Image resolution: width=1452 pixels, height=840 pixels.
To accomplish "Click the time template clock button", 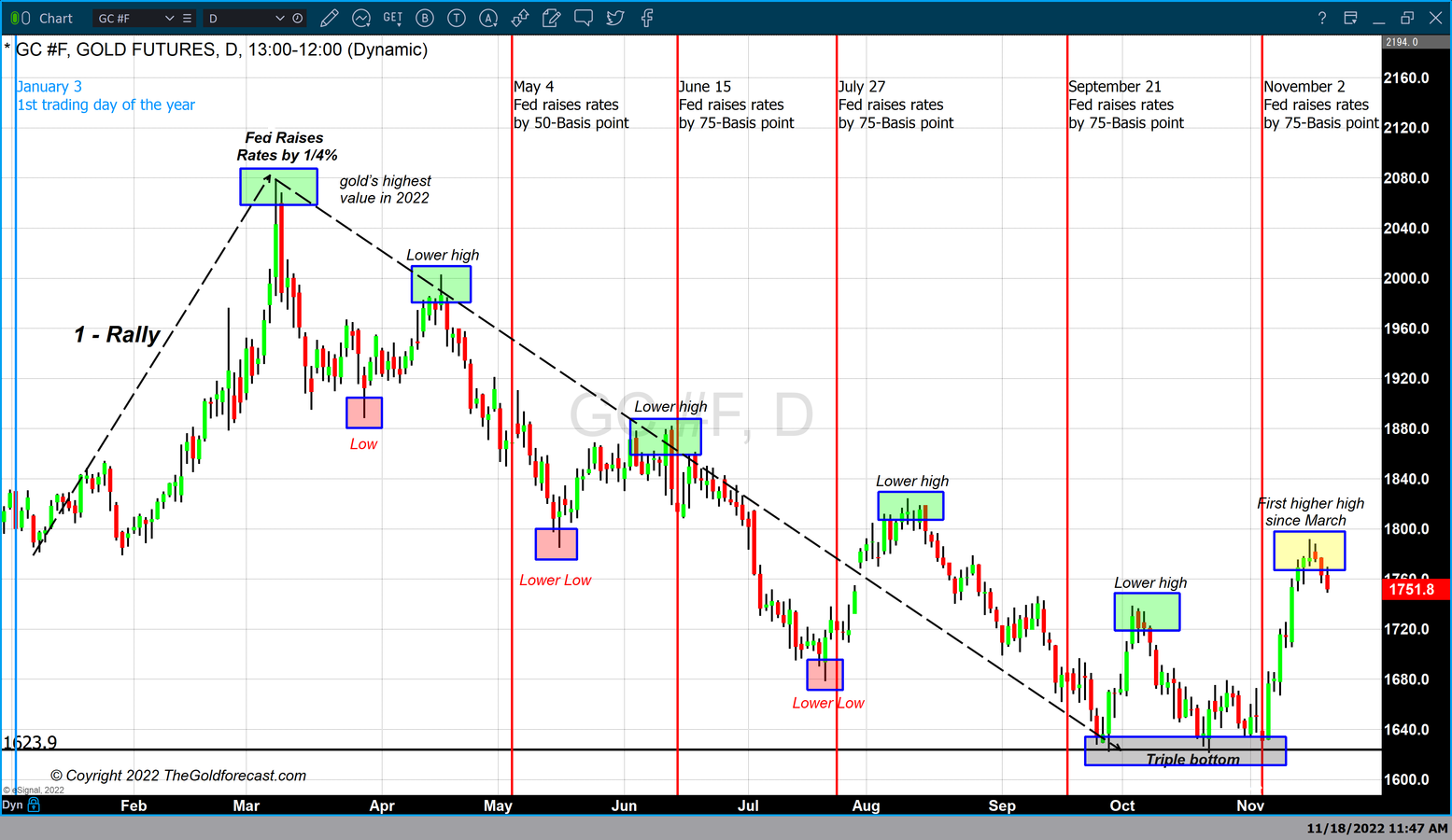I will coord(298,18).
